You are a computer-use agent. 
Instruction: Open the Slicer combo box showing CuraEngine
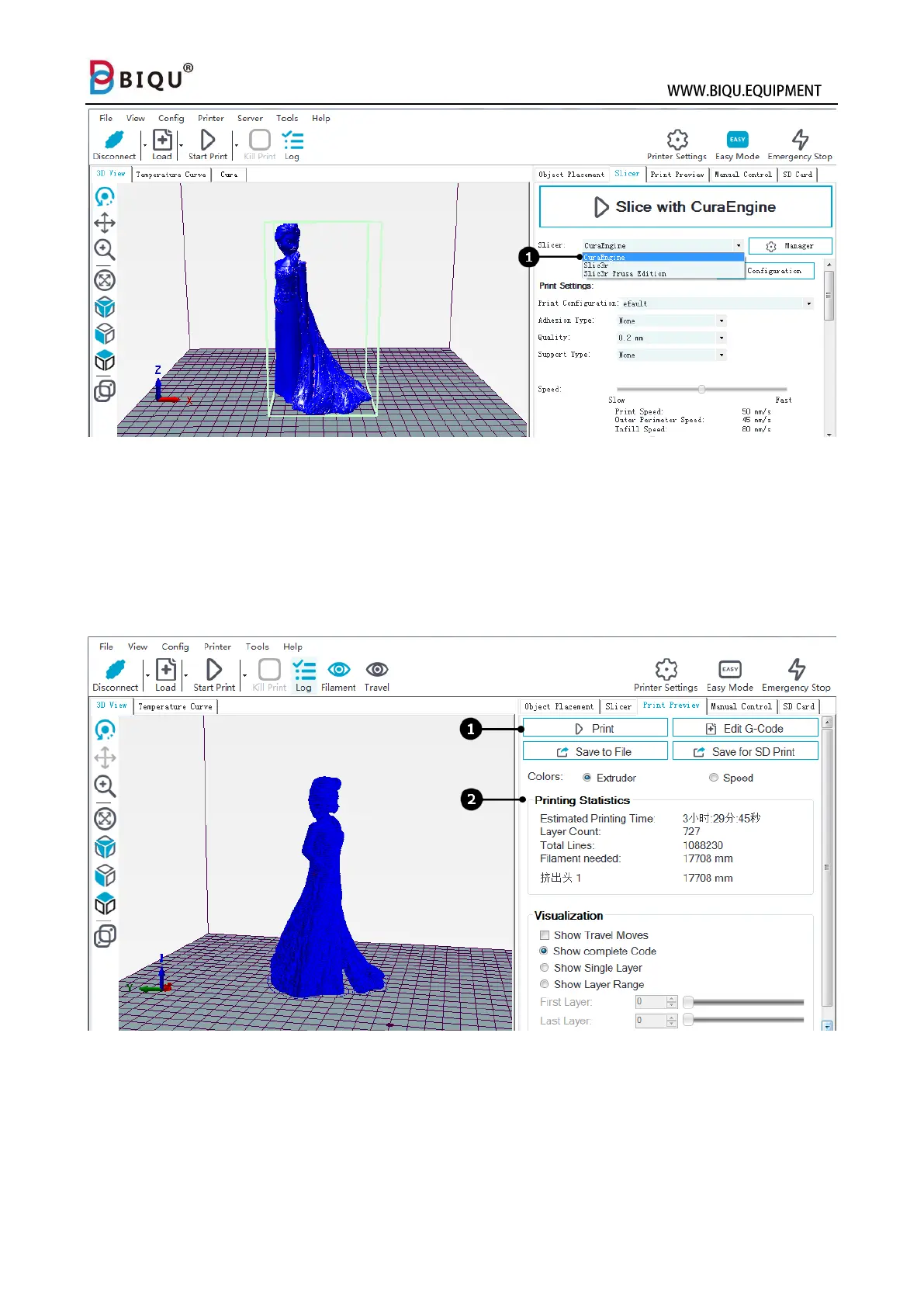663,245
